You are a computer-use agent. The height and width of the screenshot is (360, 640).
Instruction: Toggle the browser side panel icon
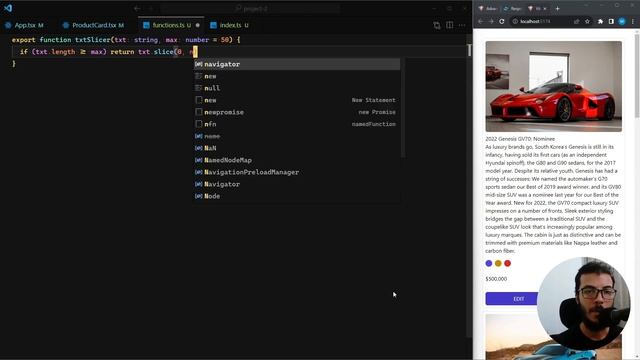611,21
